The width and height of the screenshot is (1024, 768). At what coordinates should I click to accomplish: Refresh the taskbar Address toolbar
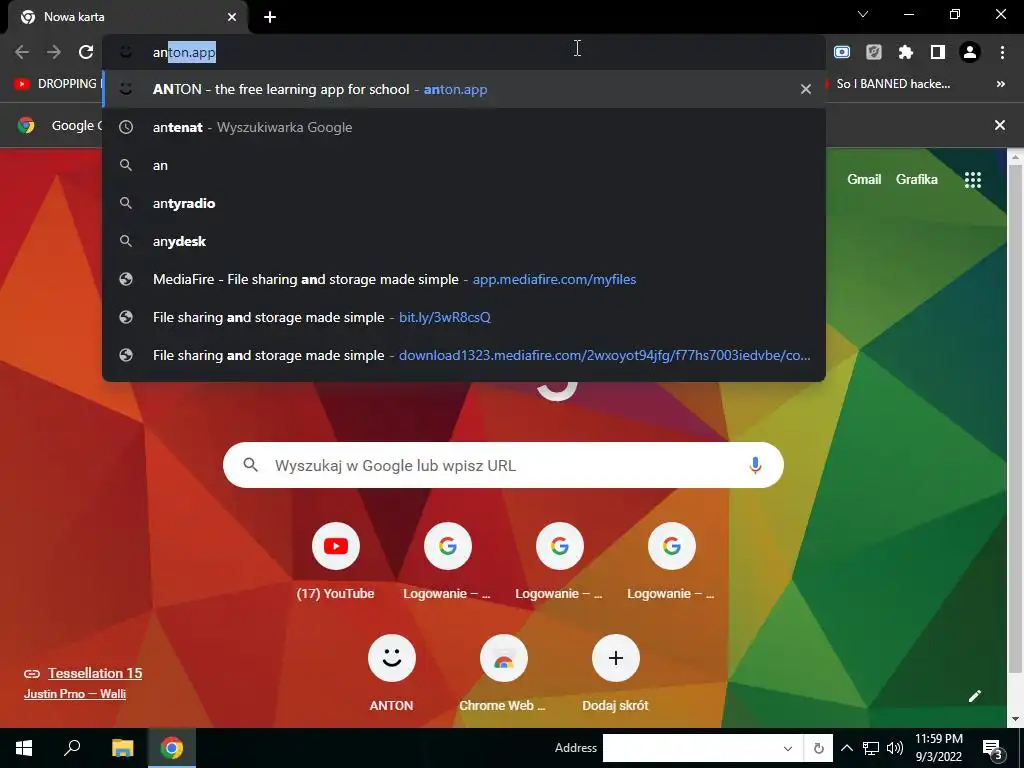point(818,748)
